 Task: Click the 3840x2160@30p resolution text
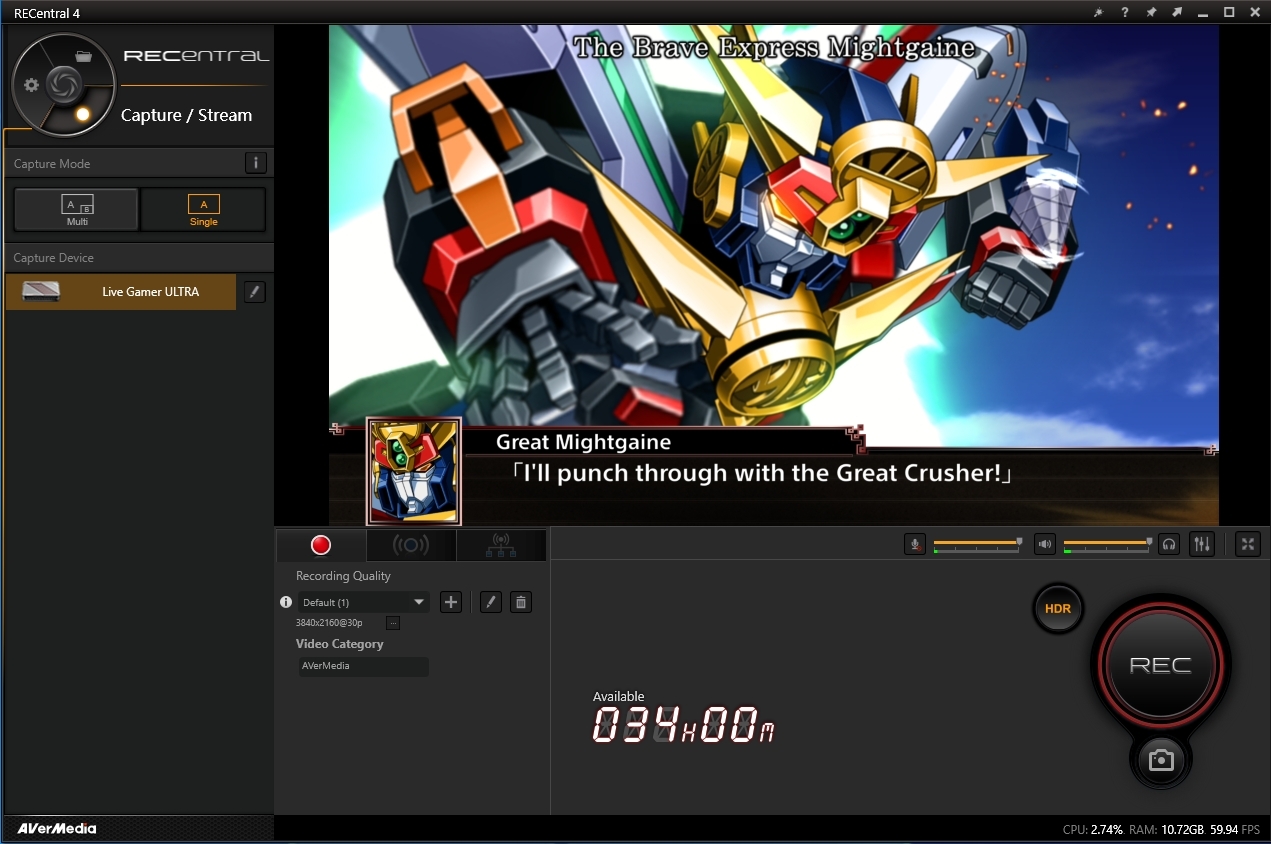coord(329,623)
